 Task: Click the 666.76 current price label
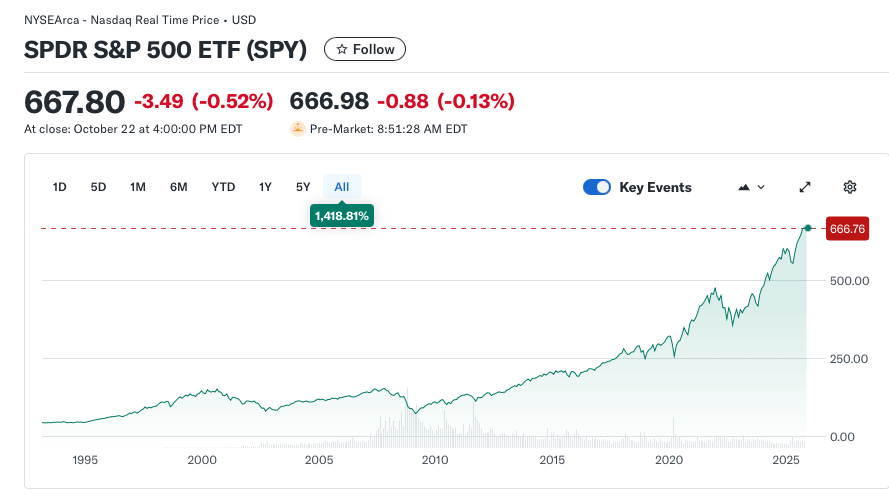[846, 229]
